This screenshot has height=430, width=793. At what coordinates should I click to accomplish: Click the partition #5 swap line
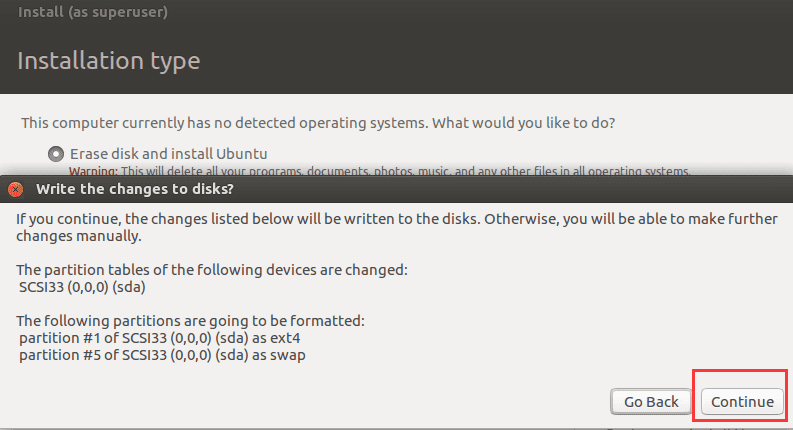(162, 355)
